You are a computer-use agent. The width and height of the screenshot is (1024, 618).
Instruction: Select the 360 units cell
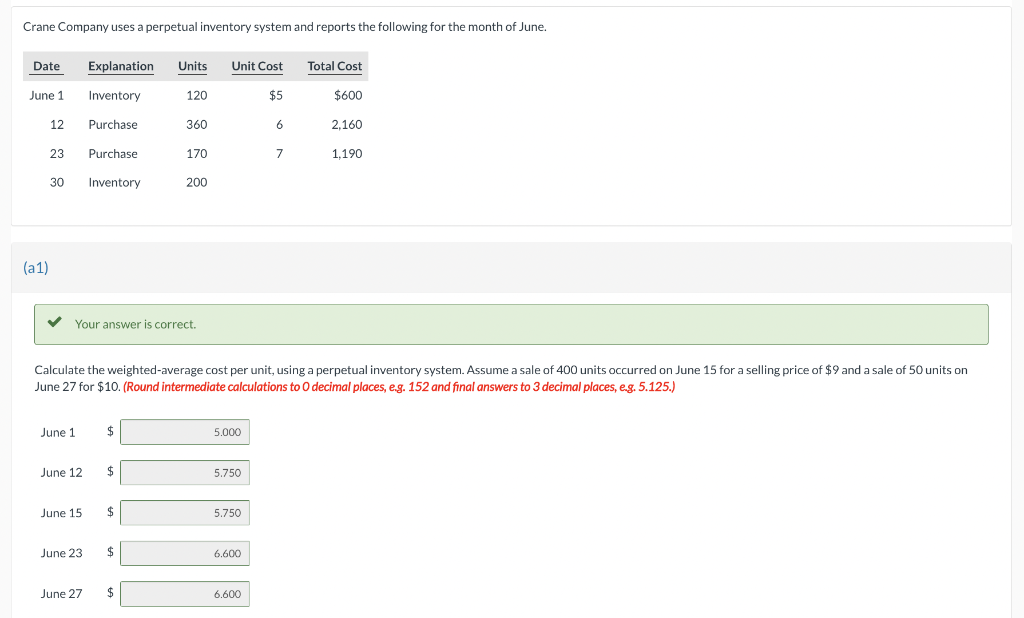click(x=197, y=124)
